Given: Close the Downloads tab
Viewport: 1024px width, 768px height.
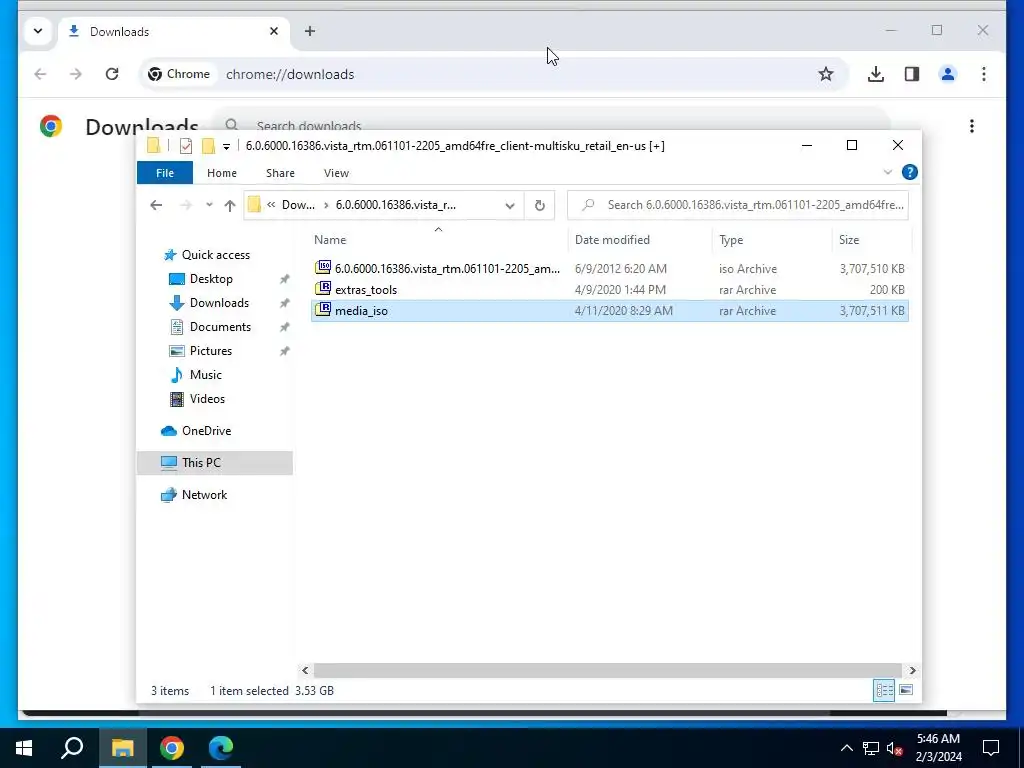Looking at the screenshot, I should (274, 31).
